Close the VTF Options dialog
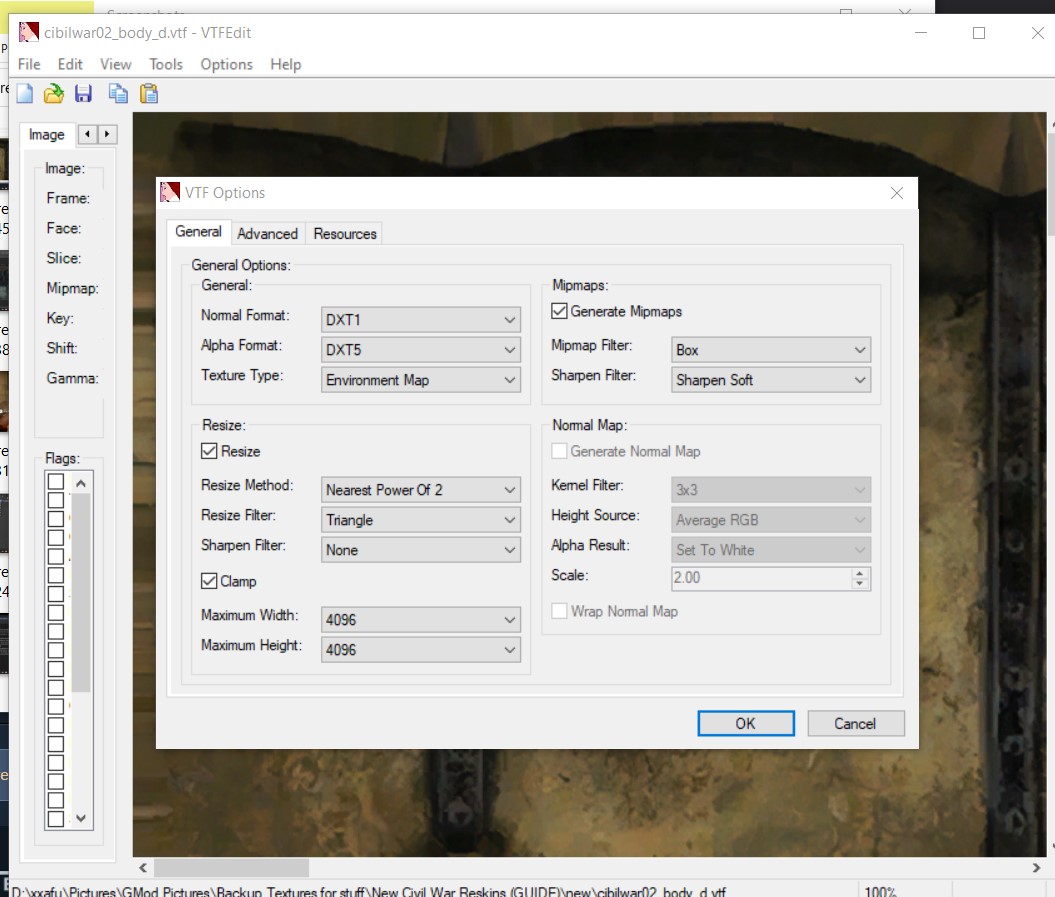 896,193
